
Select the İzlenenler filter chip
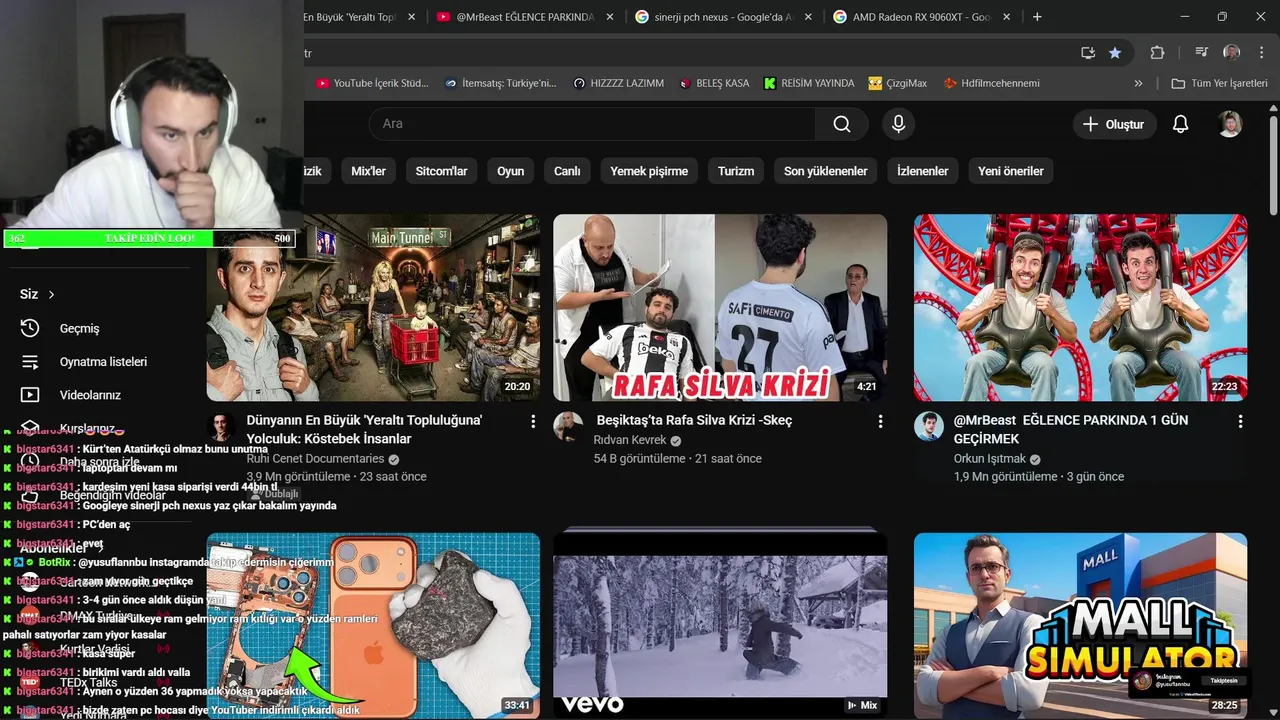coord(922,171)
